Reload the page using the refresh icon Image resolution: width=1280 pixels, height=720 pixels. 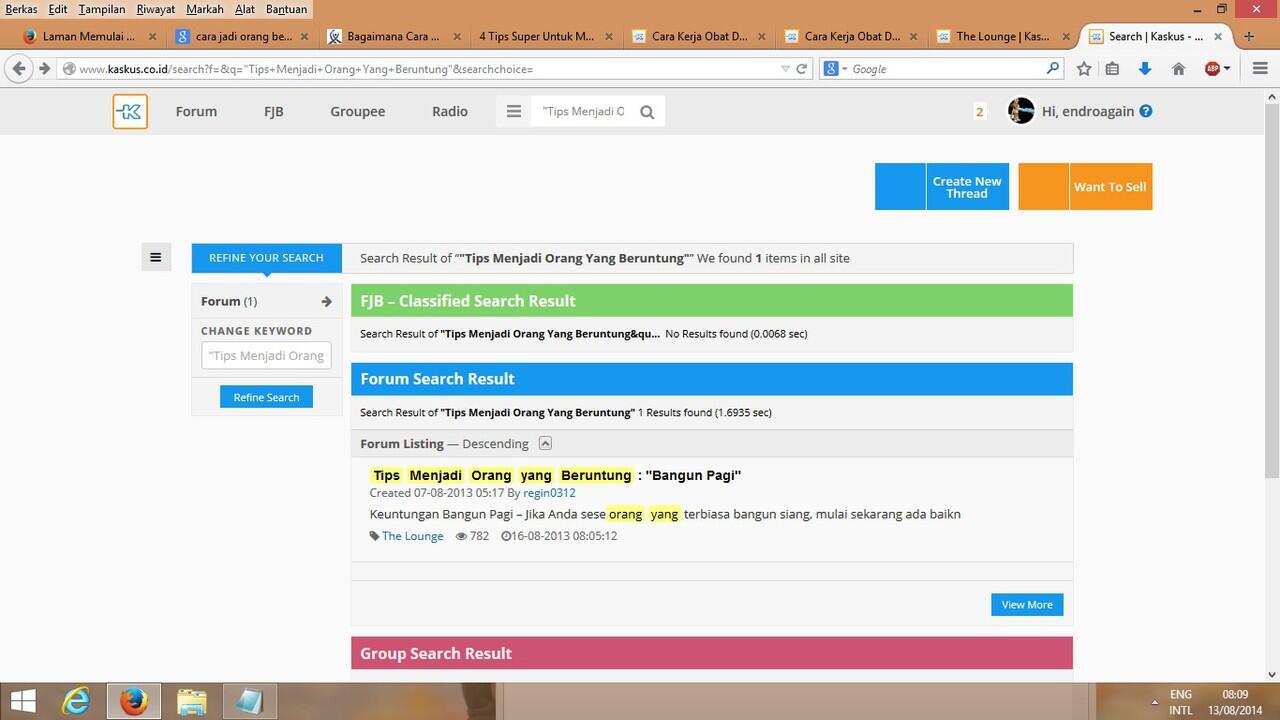(801, 69)
